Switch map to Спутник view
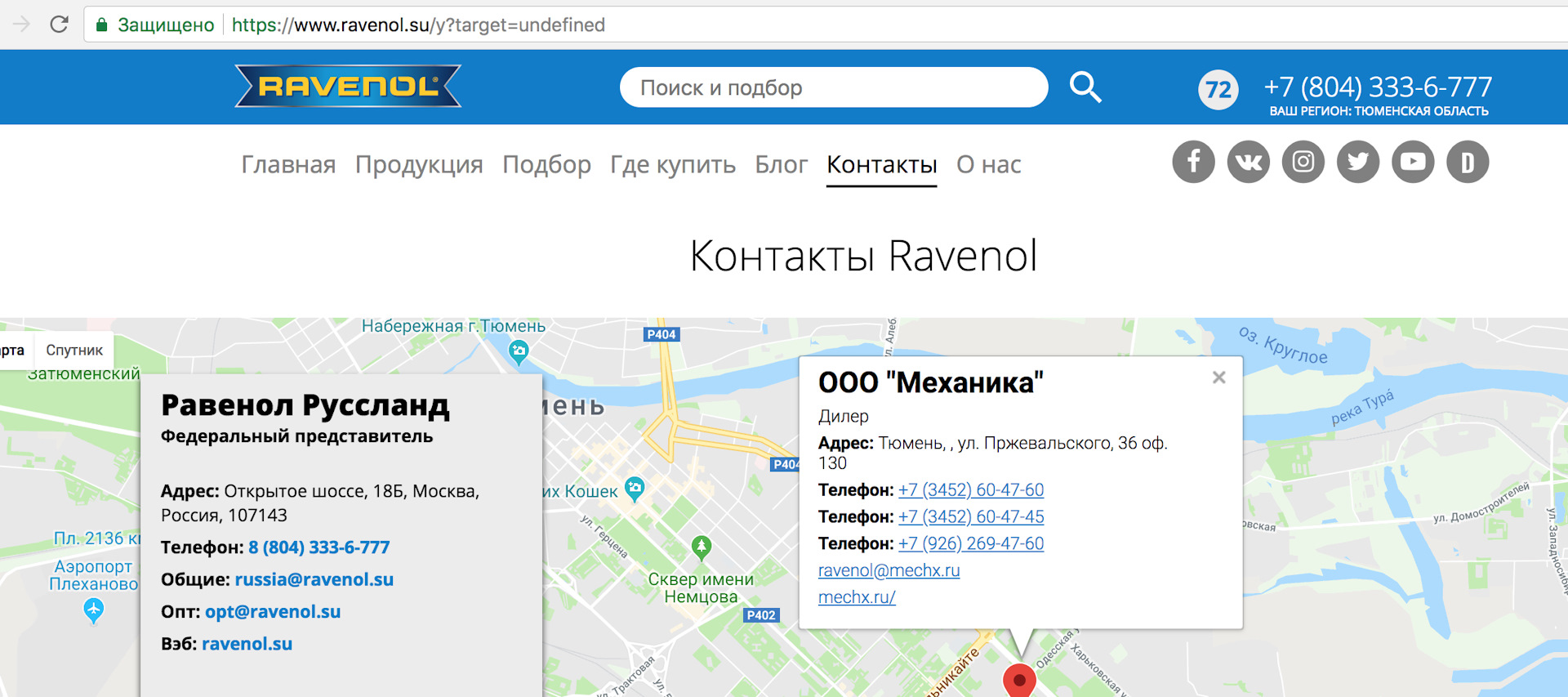The image size is (1568, 697). click(x=74, y=351)
